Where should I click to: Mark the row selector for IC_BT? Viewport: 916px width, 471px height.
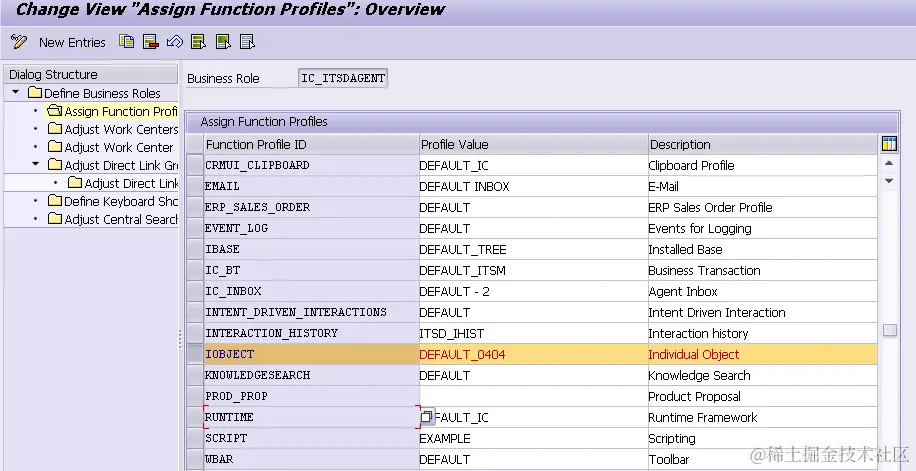(195, 271)
